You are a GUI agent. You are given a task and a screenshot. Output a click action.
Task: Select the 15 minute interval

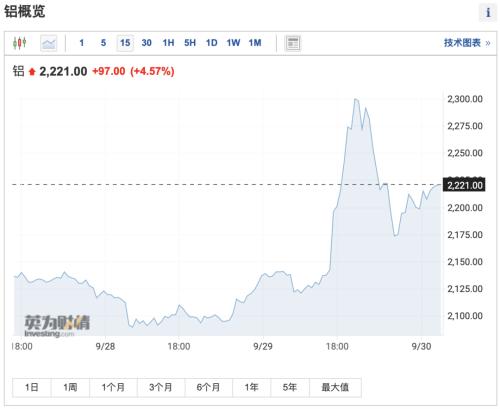(x=125, y=43)
